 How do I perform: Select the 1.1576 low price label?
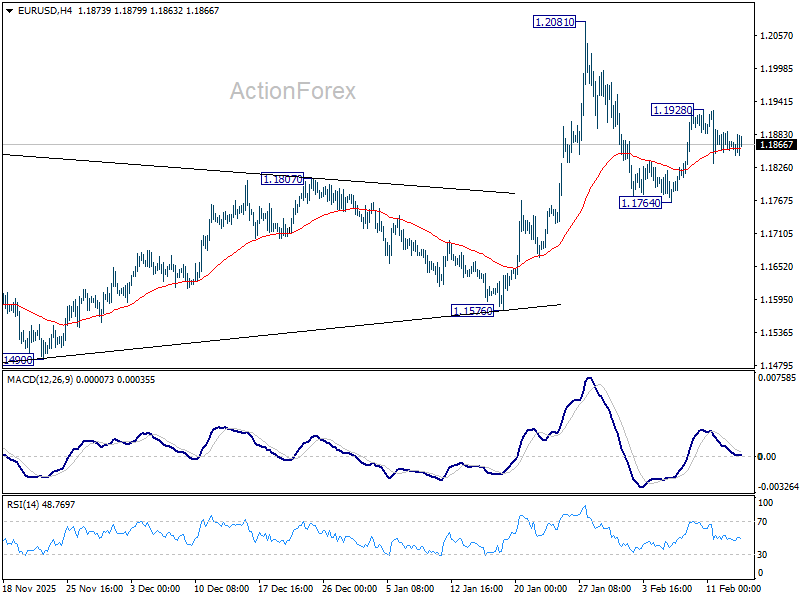[471, 312]
